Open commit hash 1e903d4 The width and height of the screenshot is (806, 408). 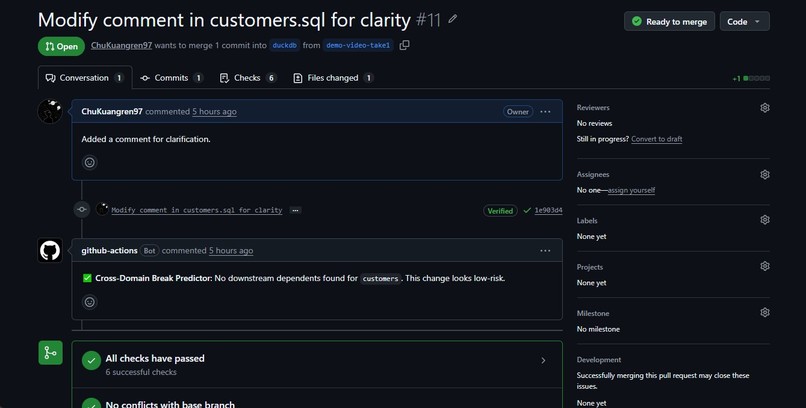[x=548, y=210]
